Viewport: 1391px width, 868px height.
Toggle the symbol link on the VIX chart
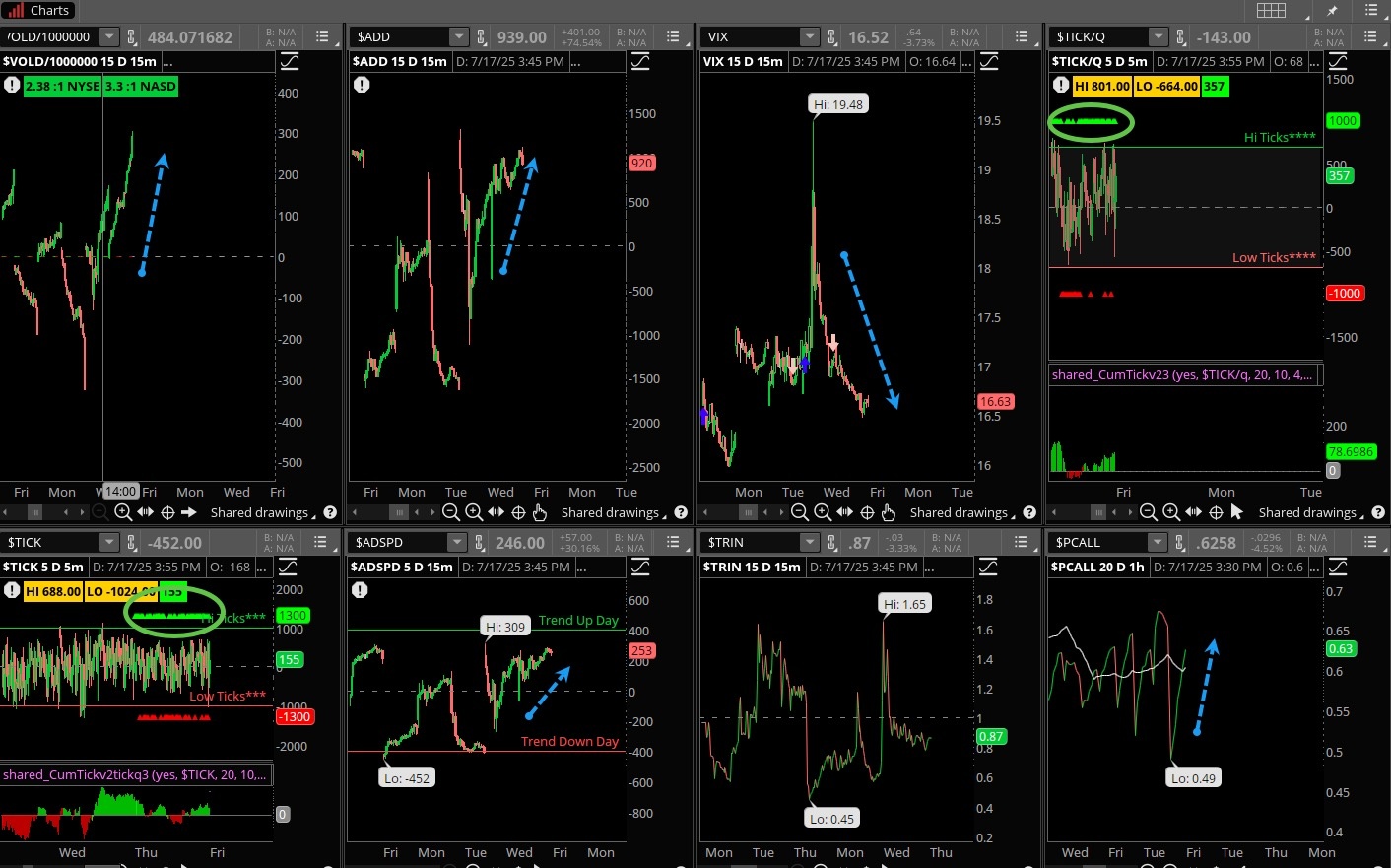point(831,36)
